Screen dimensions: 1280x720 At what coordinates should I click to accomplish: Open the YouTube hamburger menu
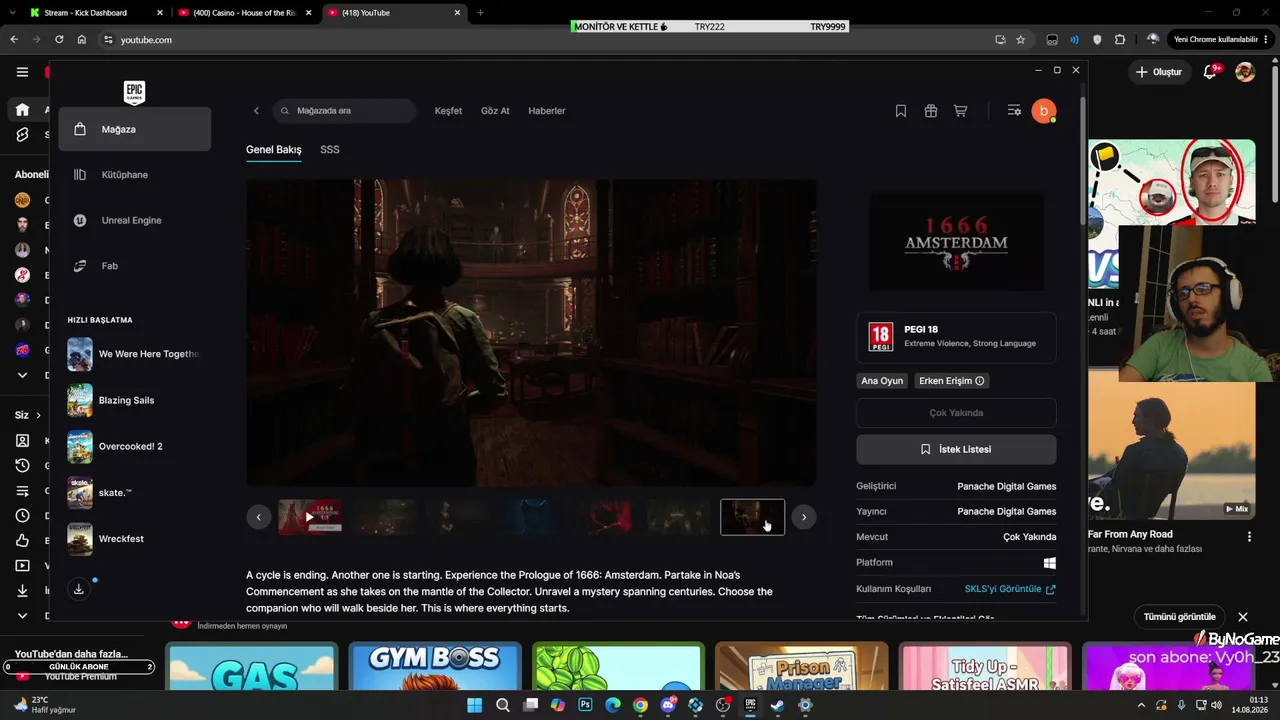point(22,72)
